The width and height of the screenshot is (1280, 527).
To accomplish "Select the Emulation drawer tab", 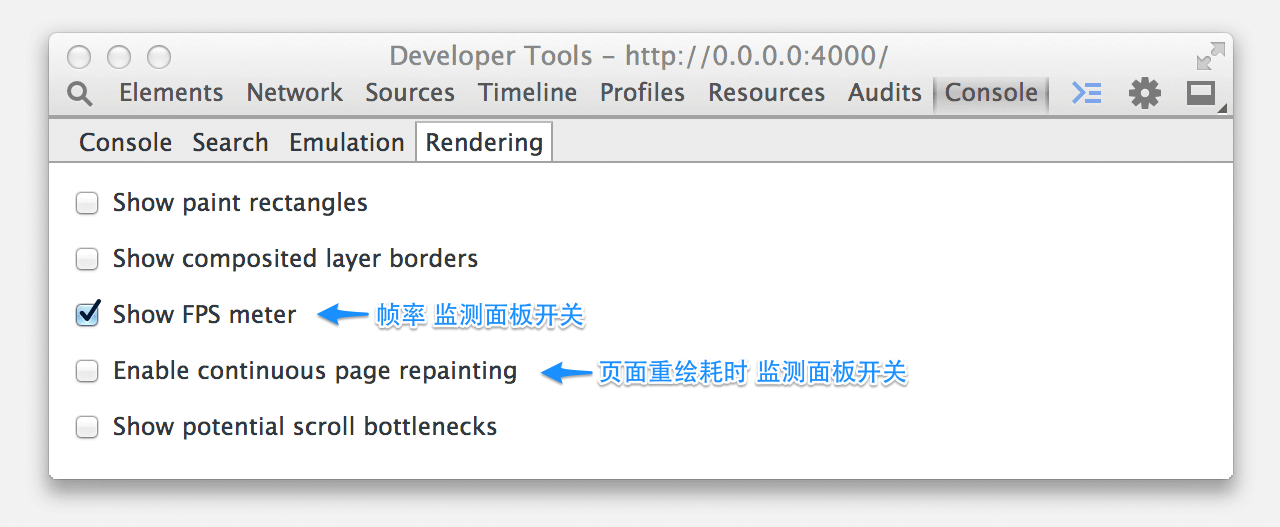I will tap(346, 143).
